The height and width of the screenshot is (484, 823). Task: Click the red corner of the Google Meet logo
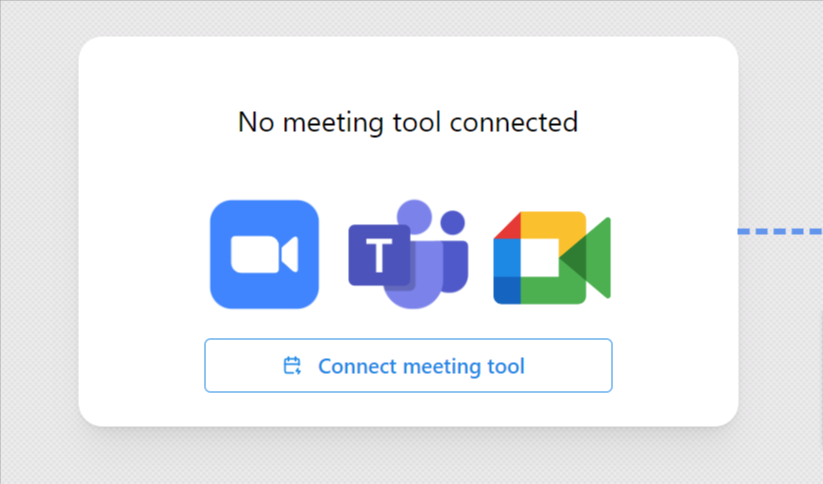coord(506,226)
